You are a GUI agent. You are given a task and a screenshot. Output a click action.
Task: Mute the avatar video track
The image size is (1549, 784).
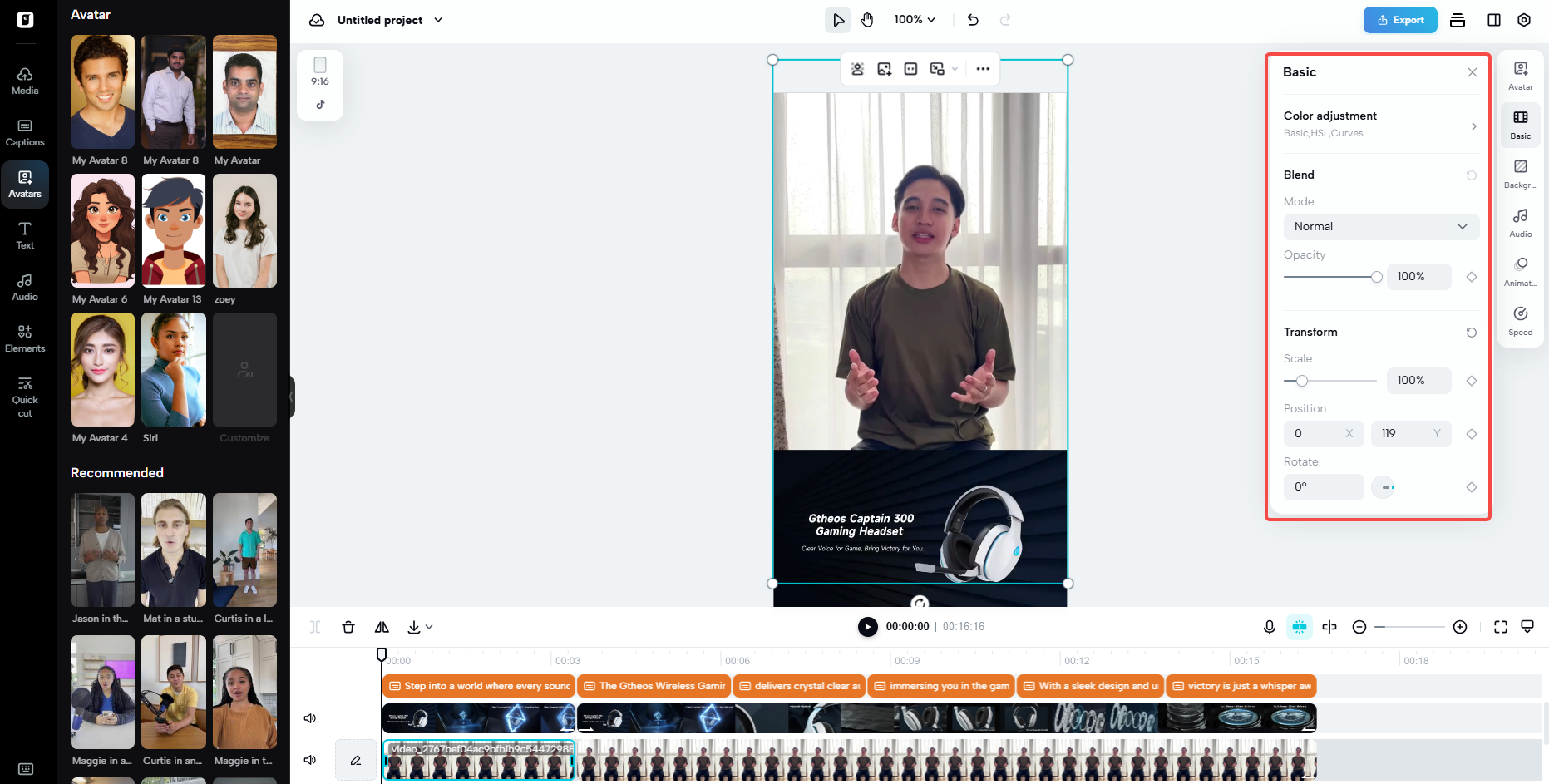(x=310, y=760)
